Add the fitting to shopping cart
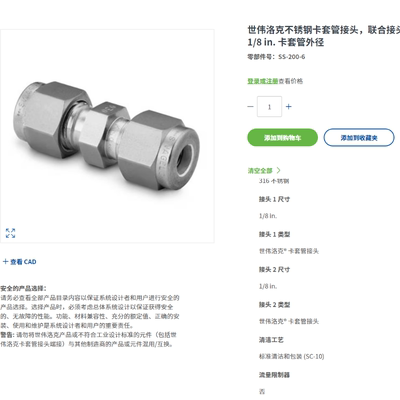This screenshot has height=400, width=400. point(282,137)
